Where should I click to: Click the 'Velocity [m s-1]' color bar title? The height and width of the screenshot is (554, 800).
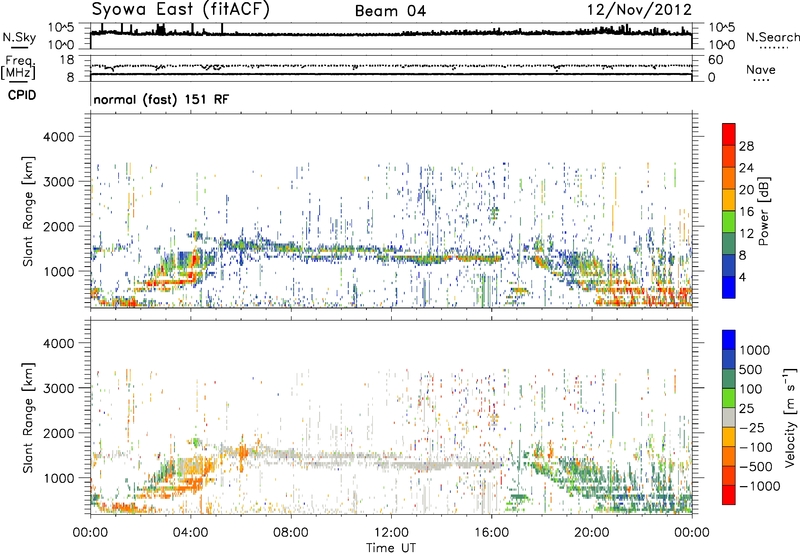[x=790, y=417]
